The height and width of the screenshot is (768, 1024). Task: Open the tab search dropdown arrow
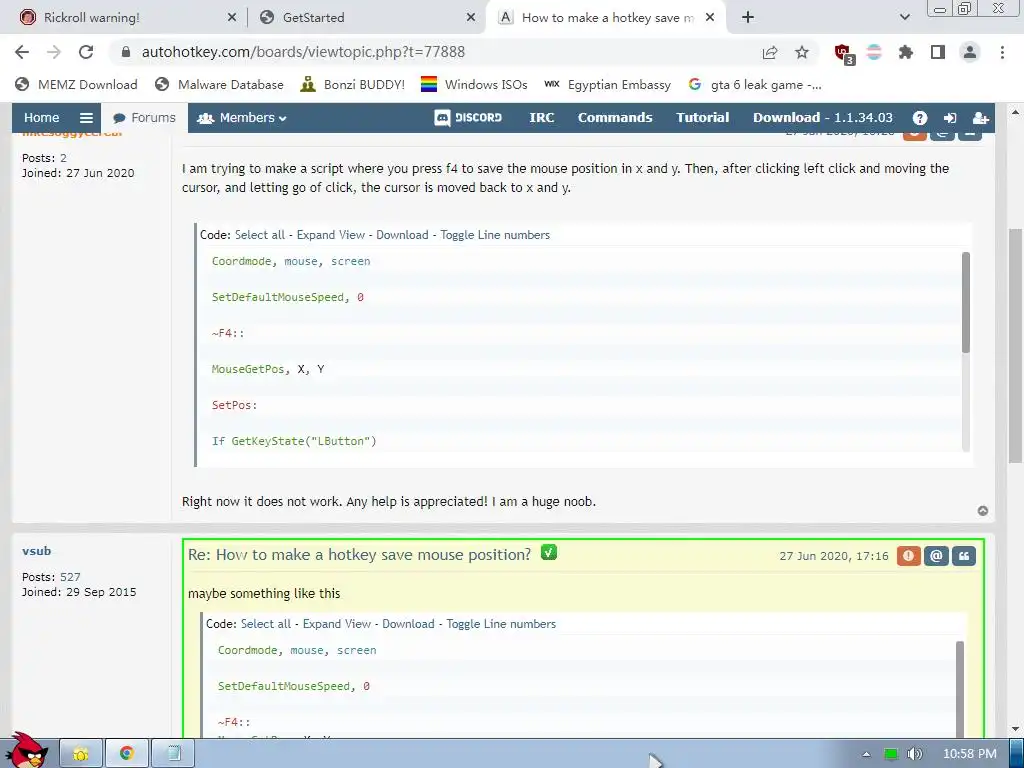click(904, 18)
